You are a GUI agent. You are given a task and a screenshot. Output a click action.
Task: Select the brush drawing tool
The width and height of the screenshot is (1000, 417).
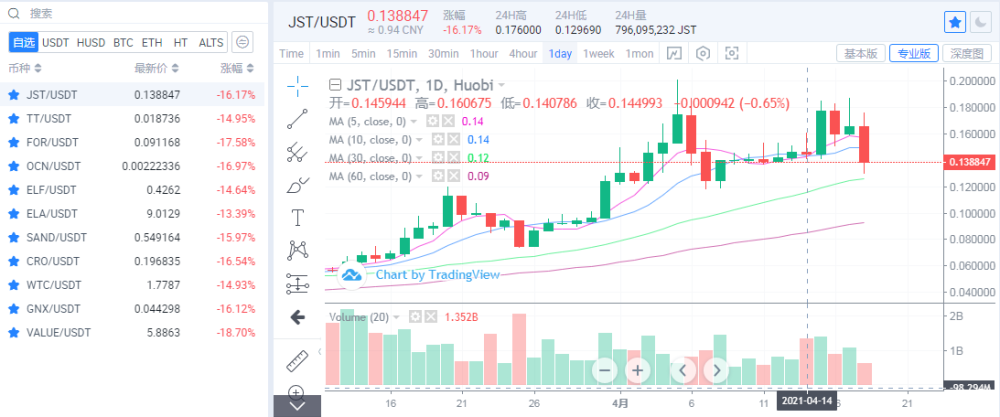click(x=297, y=186)
